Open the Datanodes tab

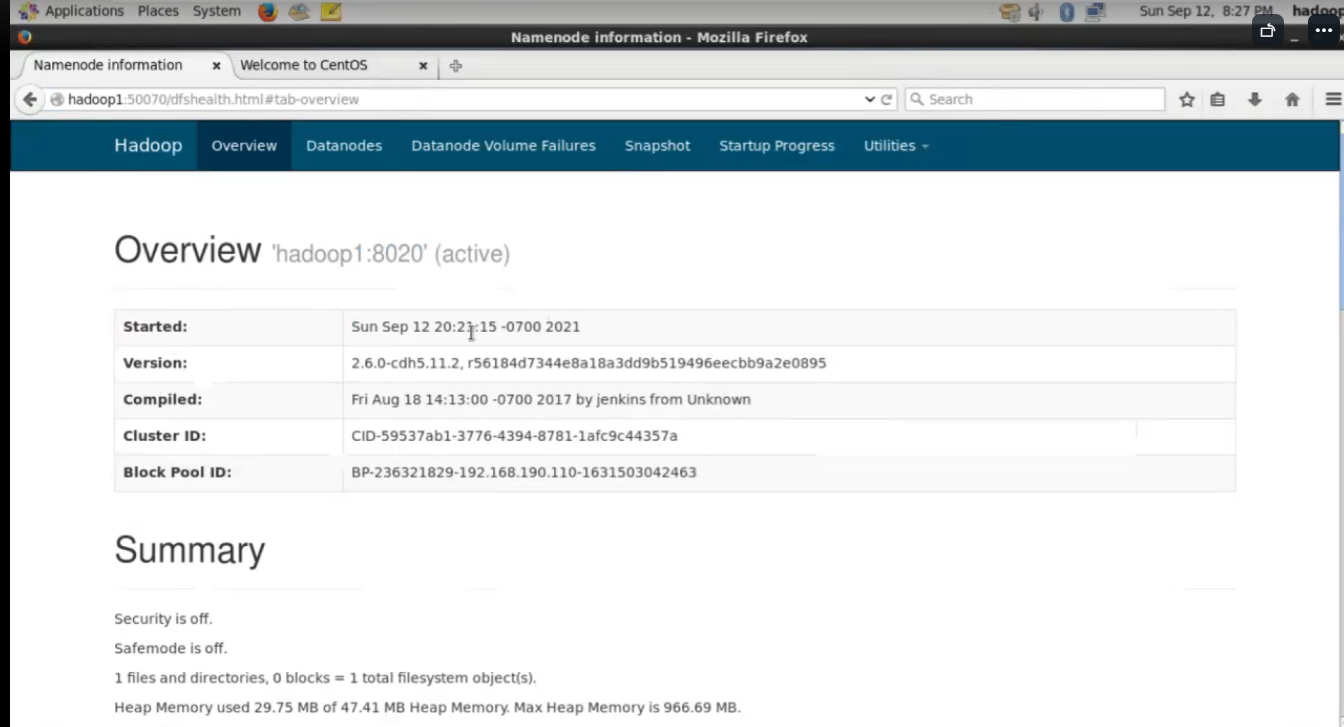344,146
